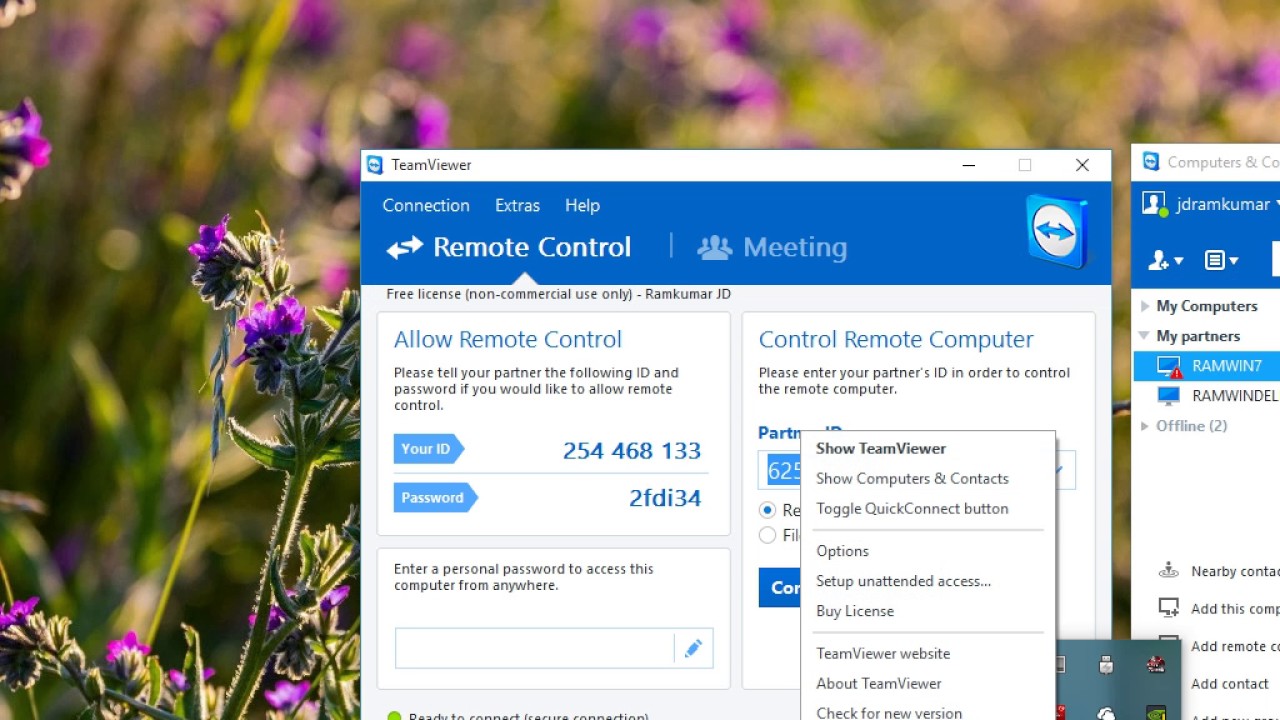Switch to the Meeting tab
The image size is (1280, 720).
point(772,247)
